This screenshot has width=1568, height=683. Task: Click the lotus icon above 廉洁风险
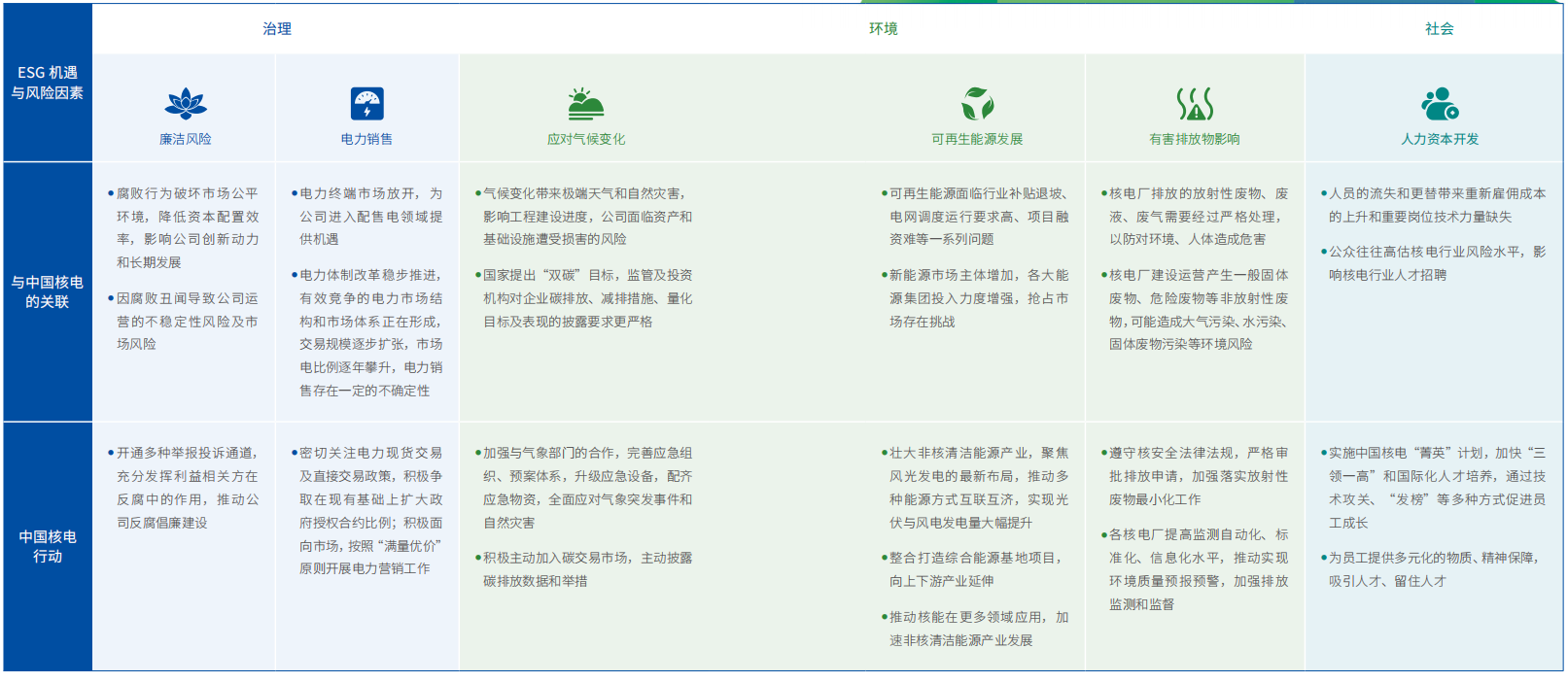(186, 104)
